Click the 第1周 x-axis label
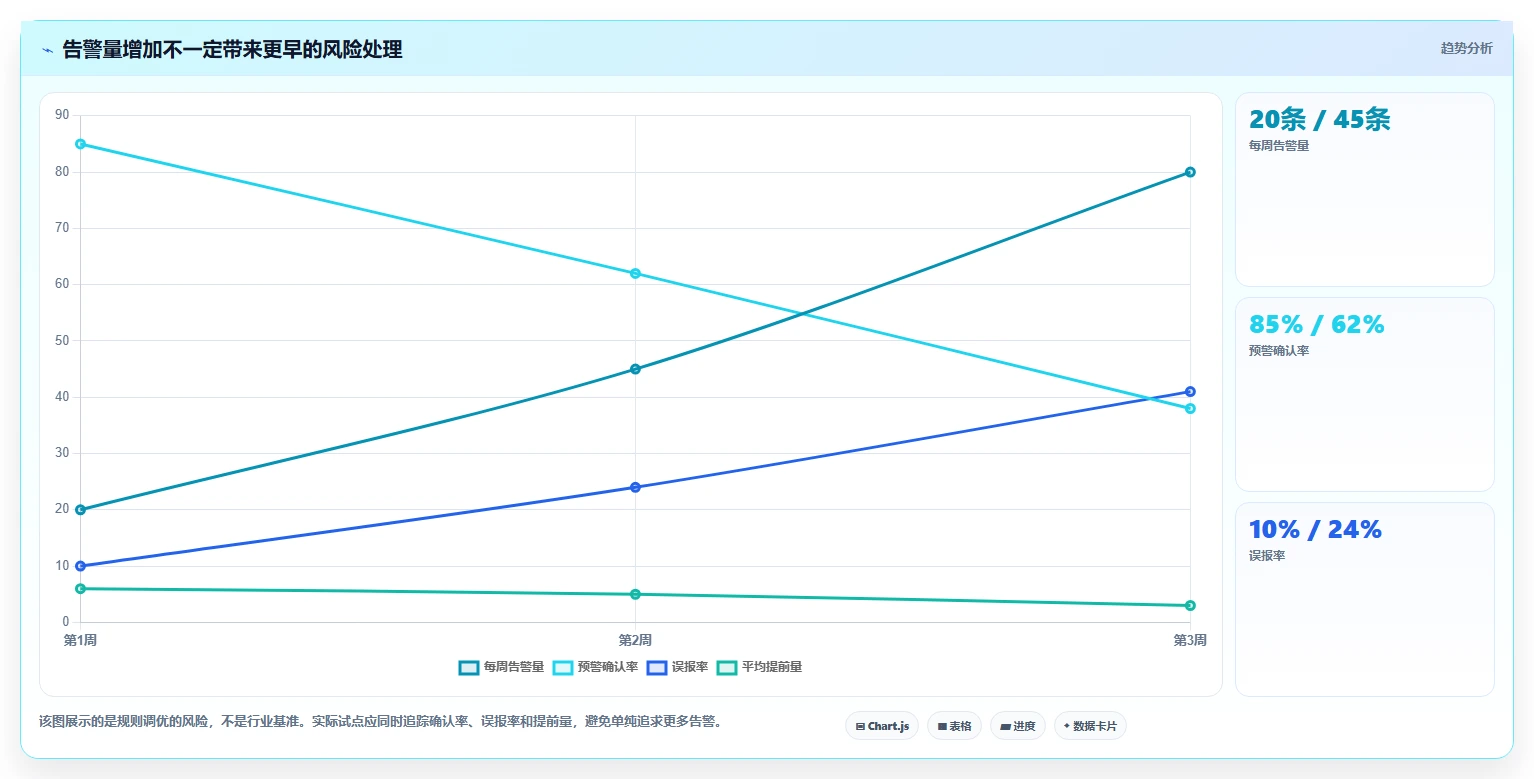The image size is (1534, 779). [80, 640]
